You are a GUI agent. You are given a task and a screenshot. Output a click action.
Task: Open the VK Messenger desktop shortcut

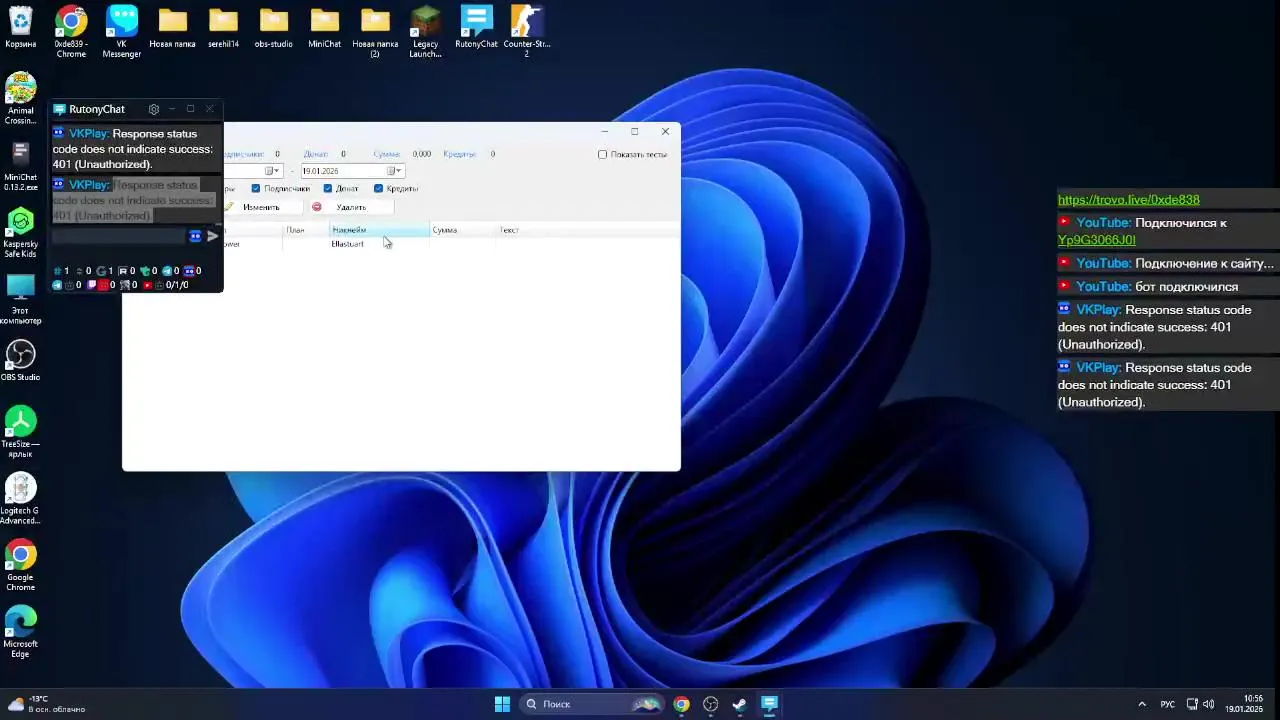[x=122, y=32]
